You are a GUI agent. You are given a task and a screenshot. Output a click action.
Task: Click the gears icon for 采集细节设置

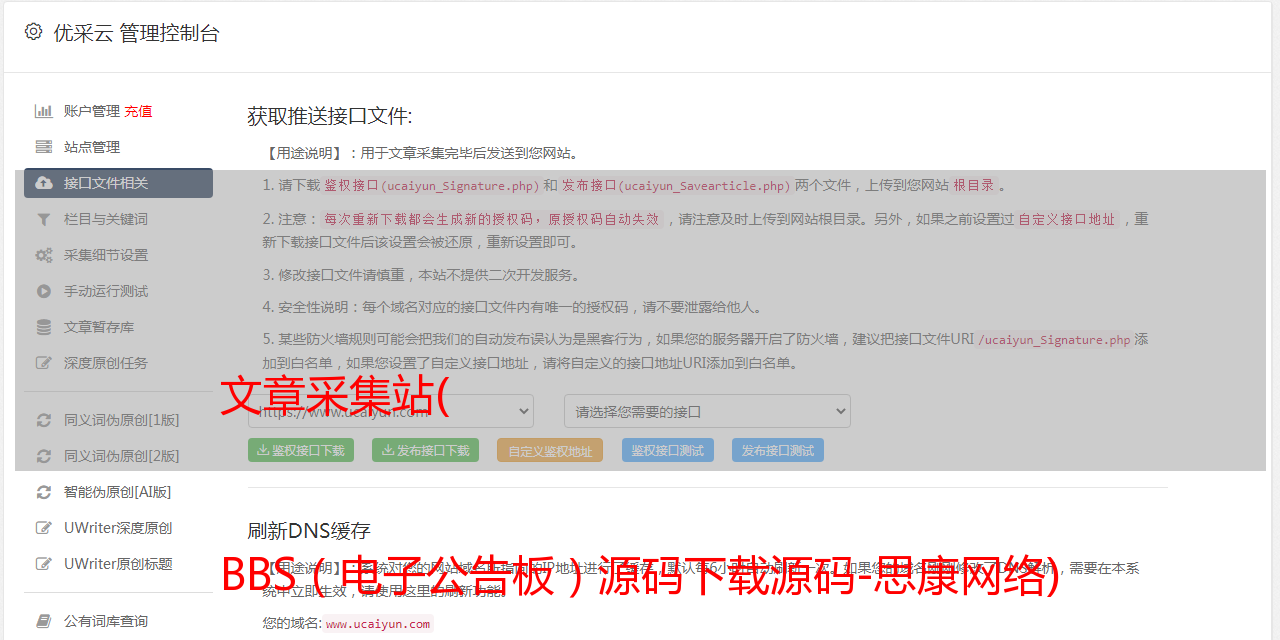44,255
